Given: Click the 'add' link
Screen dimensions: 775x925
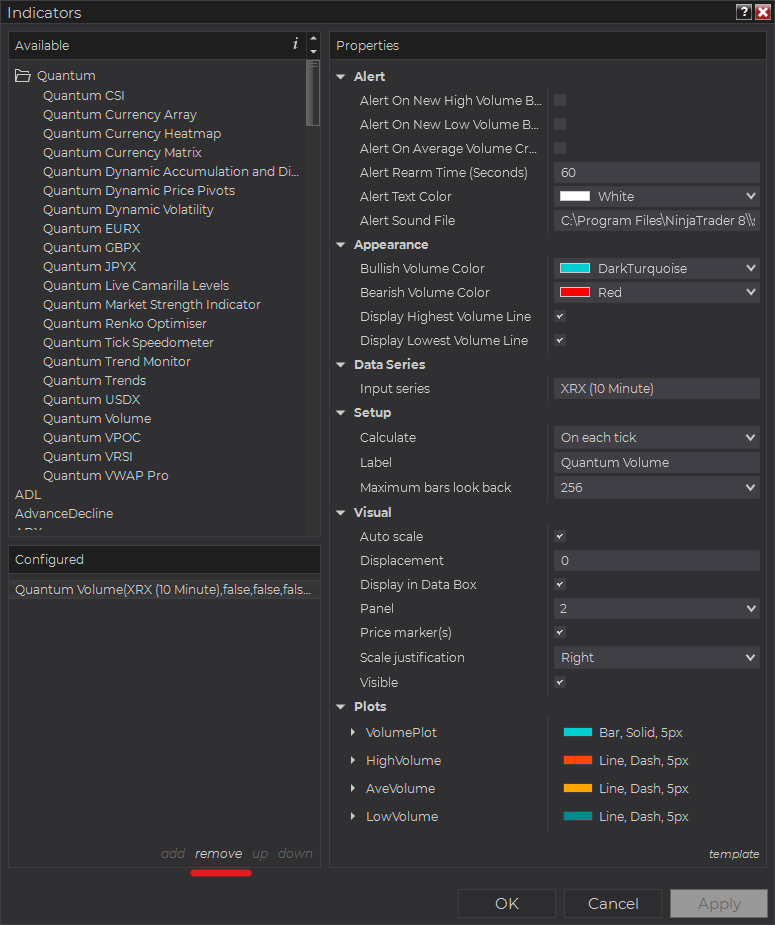Looking at the screenshot, I should click(173, 854).
